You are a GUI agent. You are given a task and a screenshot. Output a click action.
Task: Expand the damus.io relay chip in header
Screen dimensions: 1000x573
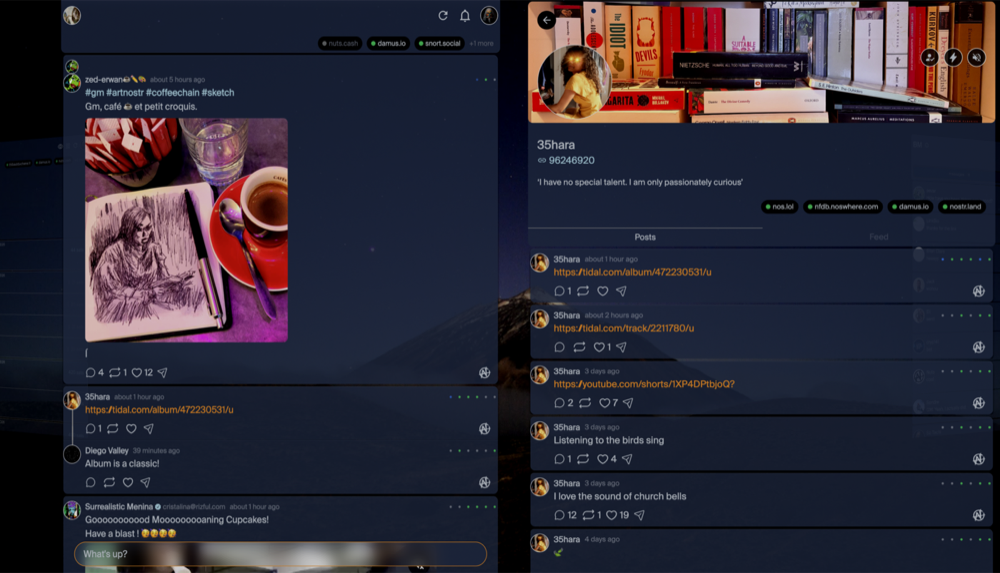point(388,44)
